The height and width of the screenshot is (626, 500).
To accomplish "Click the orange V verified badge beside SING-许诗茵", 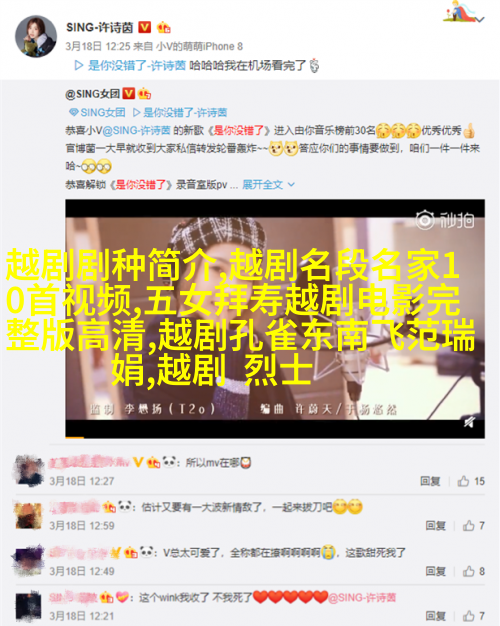I will pyautogui.click(x=145, y=27).
